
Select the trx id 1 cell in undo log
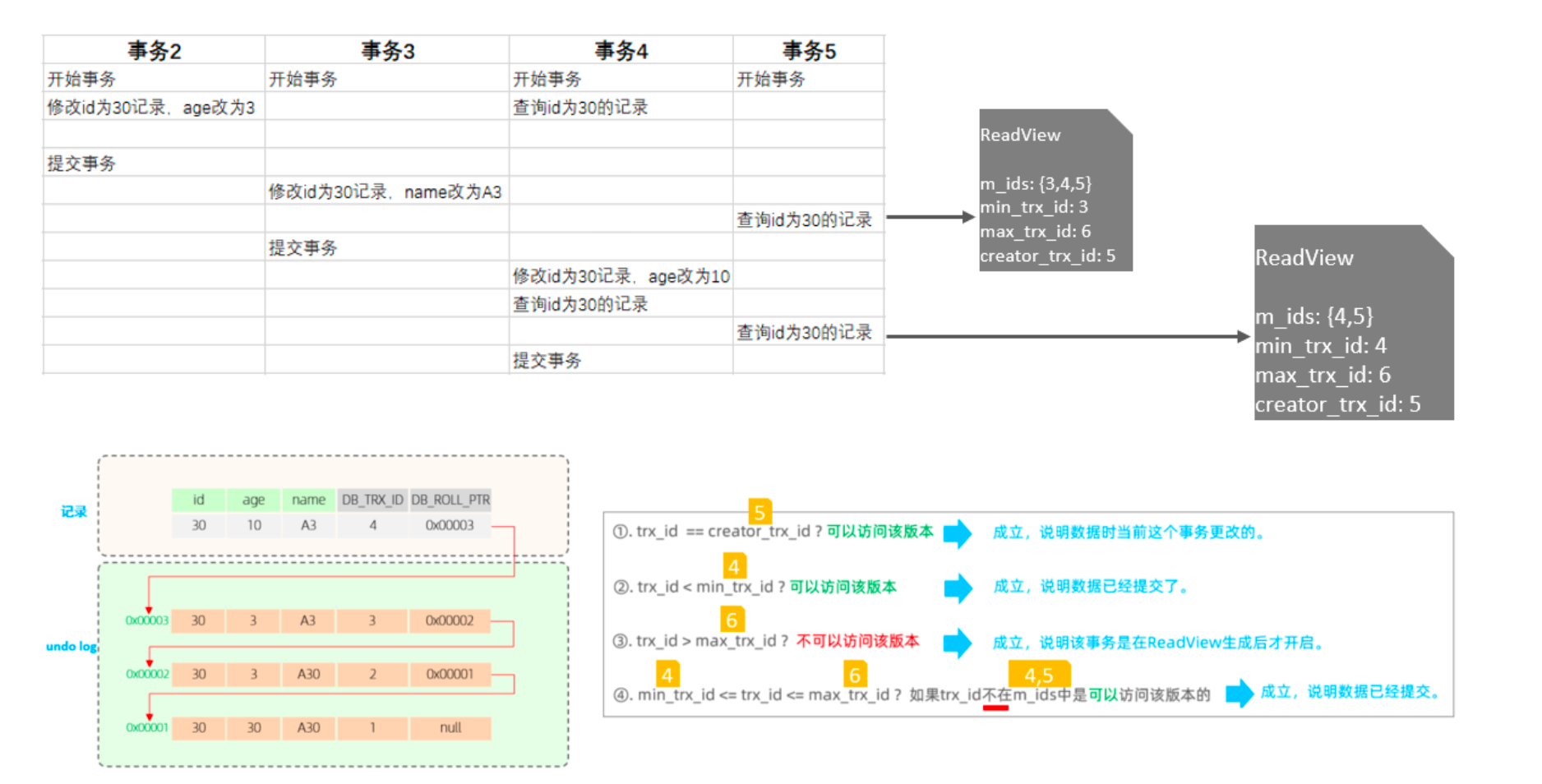pos(372,727)
